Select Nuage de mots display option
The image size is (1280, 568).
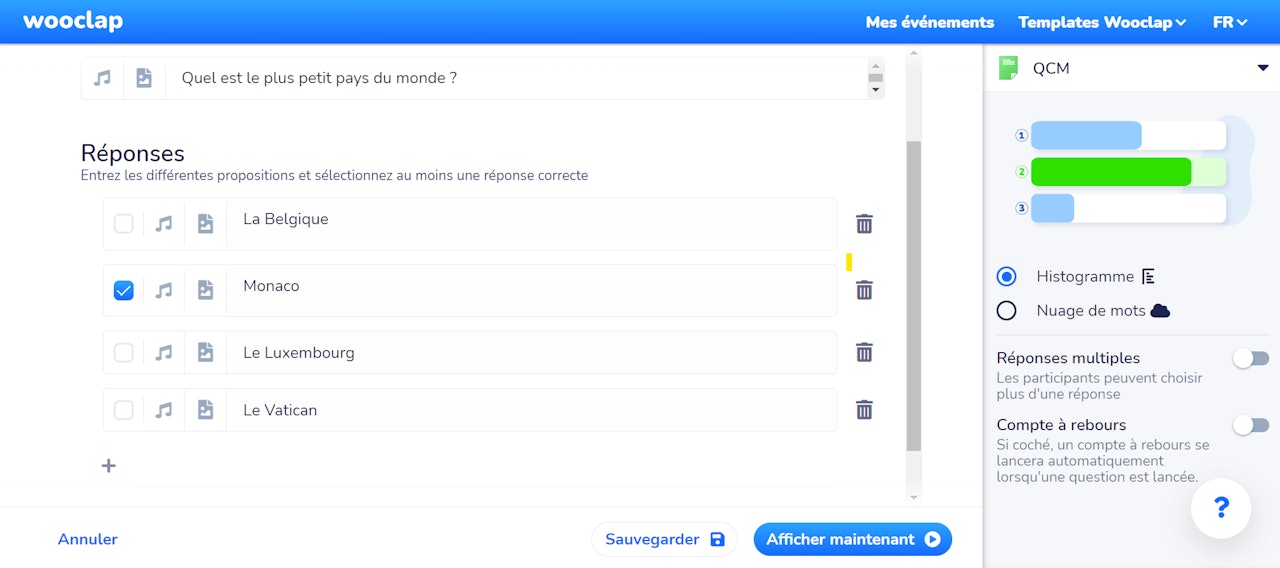[1007, 311]
